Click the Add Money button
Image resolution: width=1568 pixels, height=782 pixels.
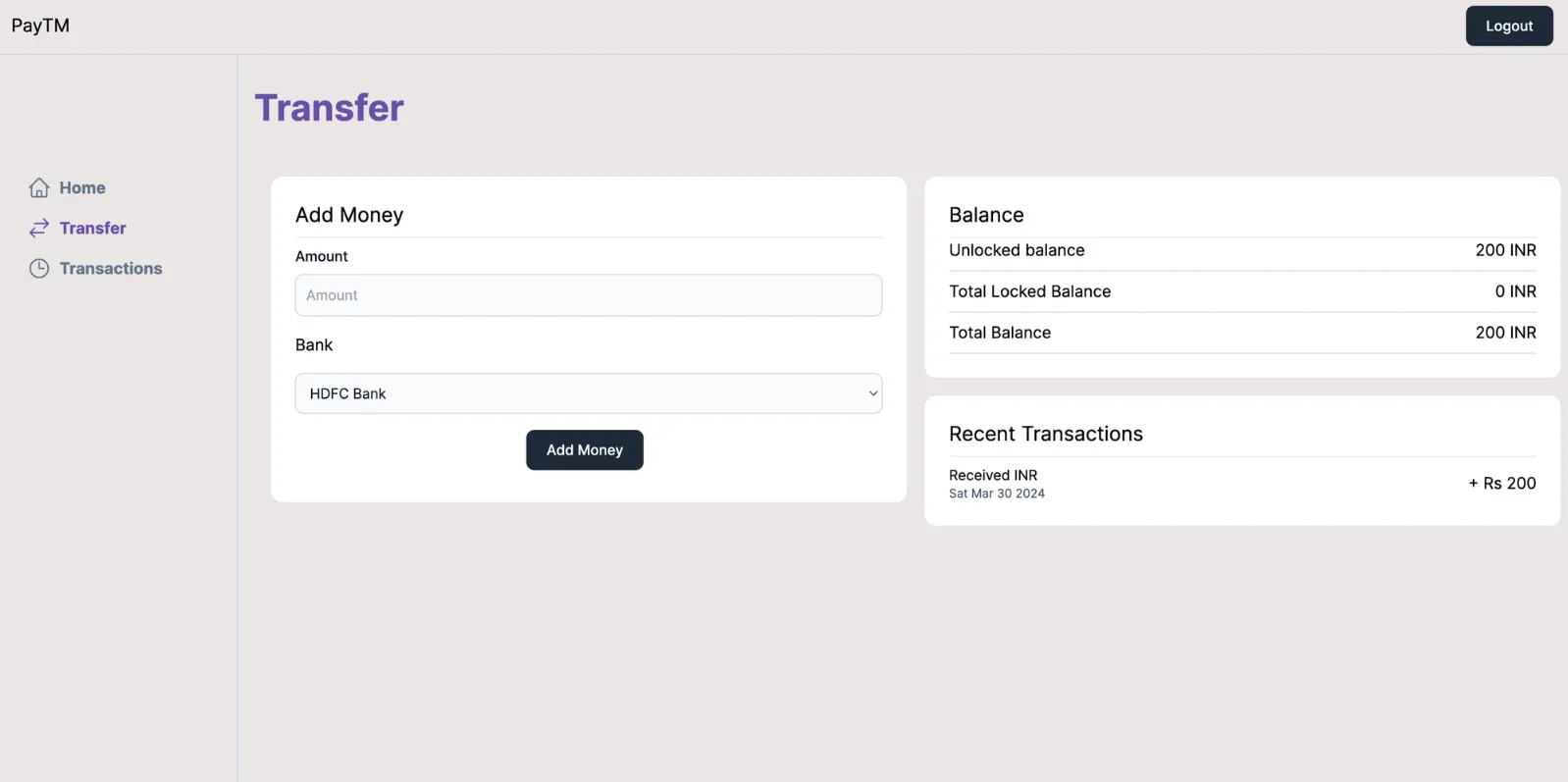tap(585, 450)
